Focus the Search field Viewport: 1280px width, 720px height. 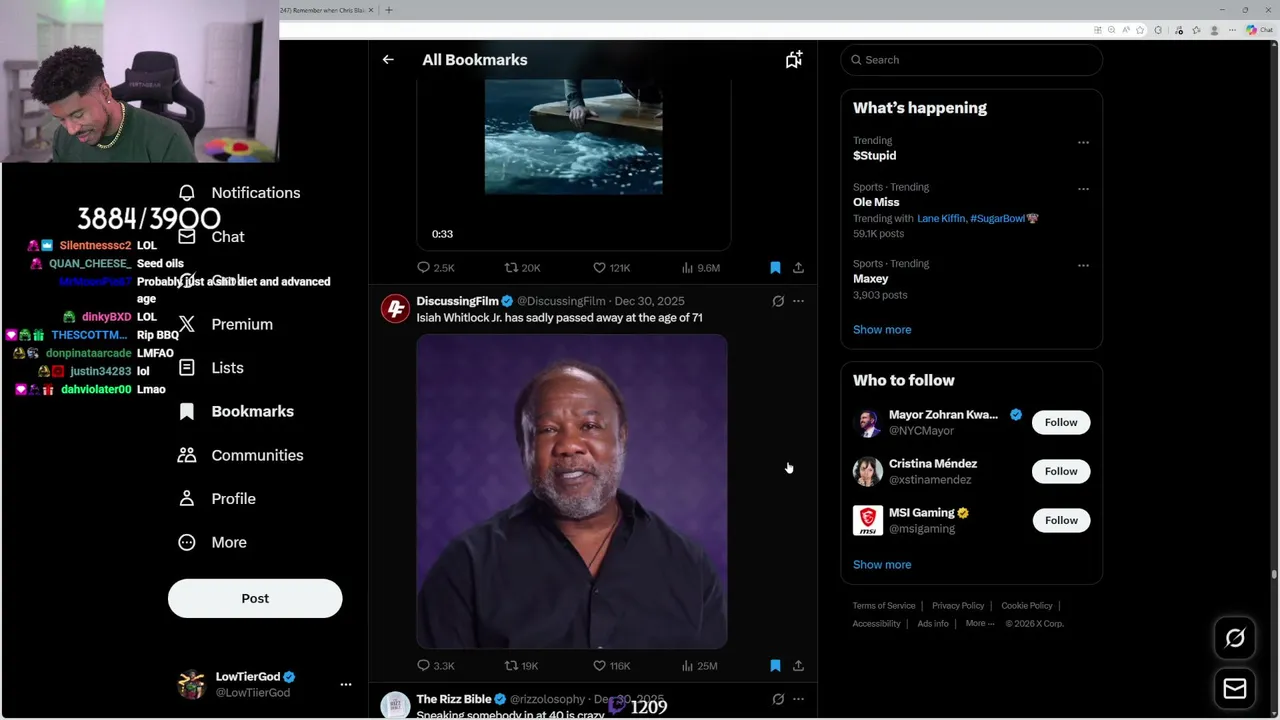click(972, 60)
